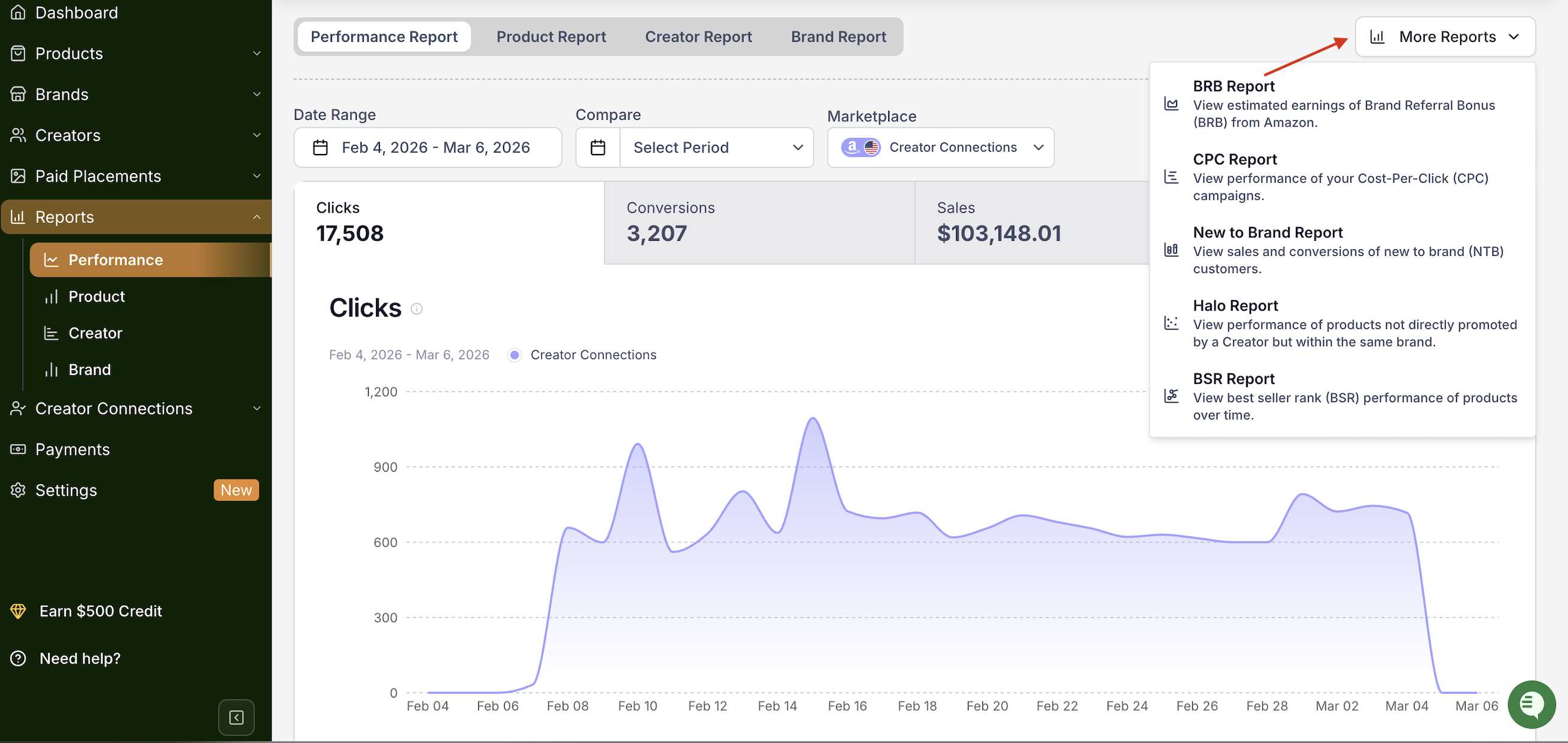Switch to the Product Report tab
This screenshot has height=743, width=1568.
click(551, 37)
